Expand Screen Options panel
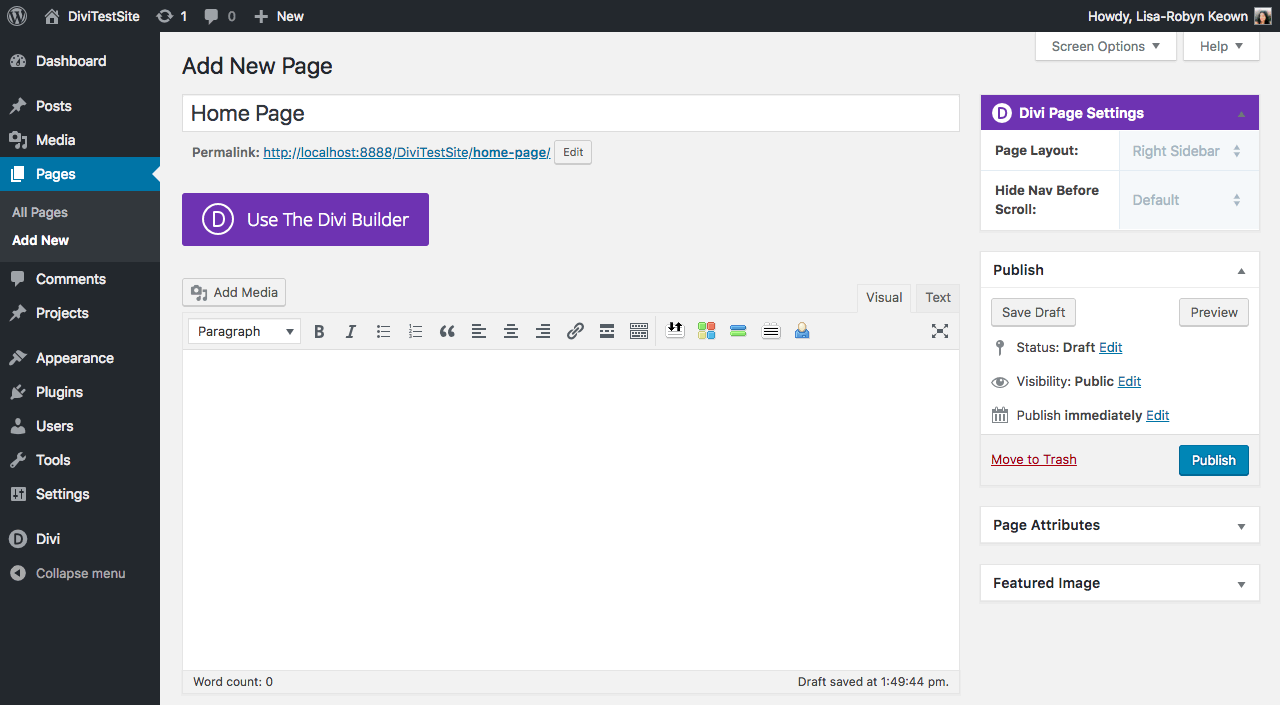 1106,46
